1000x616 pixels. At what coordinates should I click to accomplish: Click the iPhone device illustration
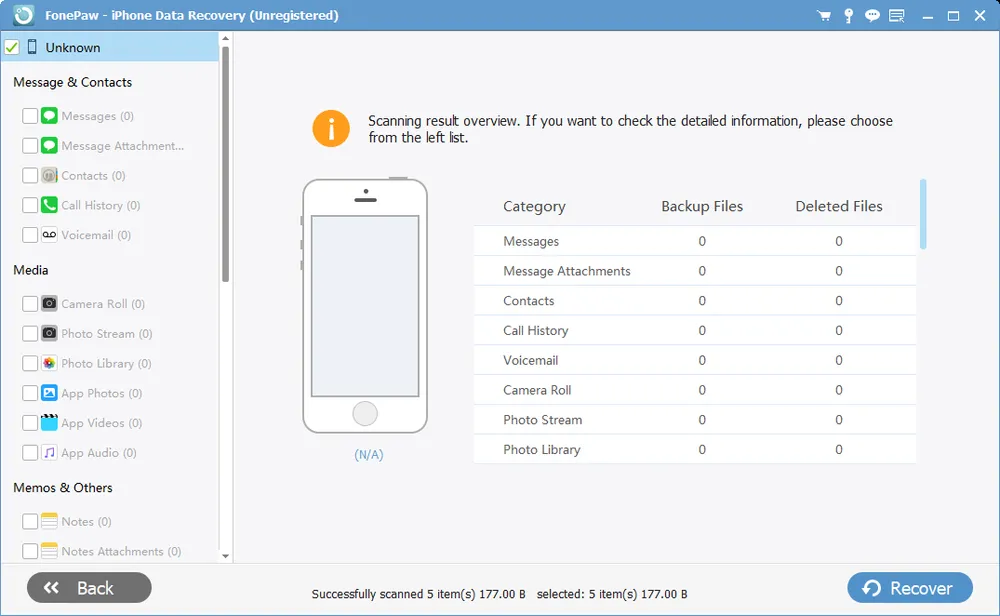point(365,305)
